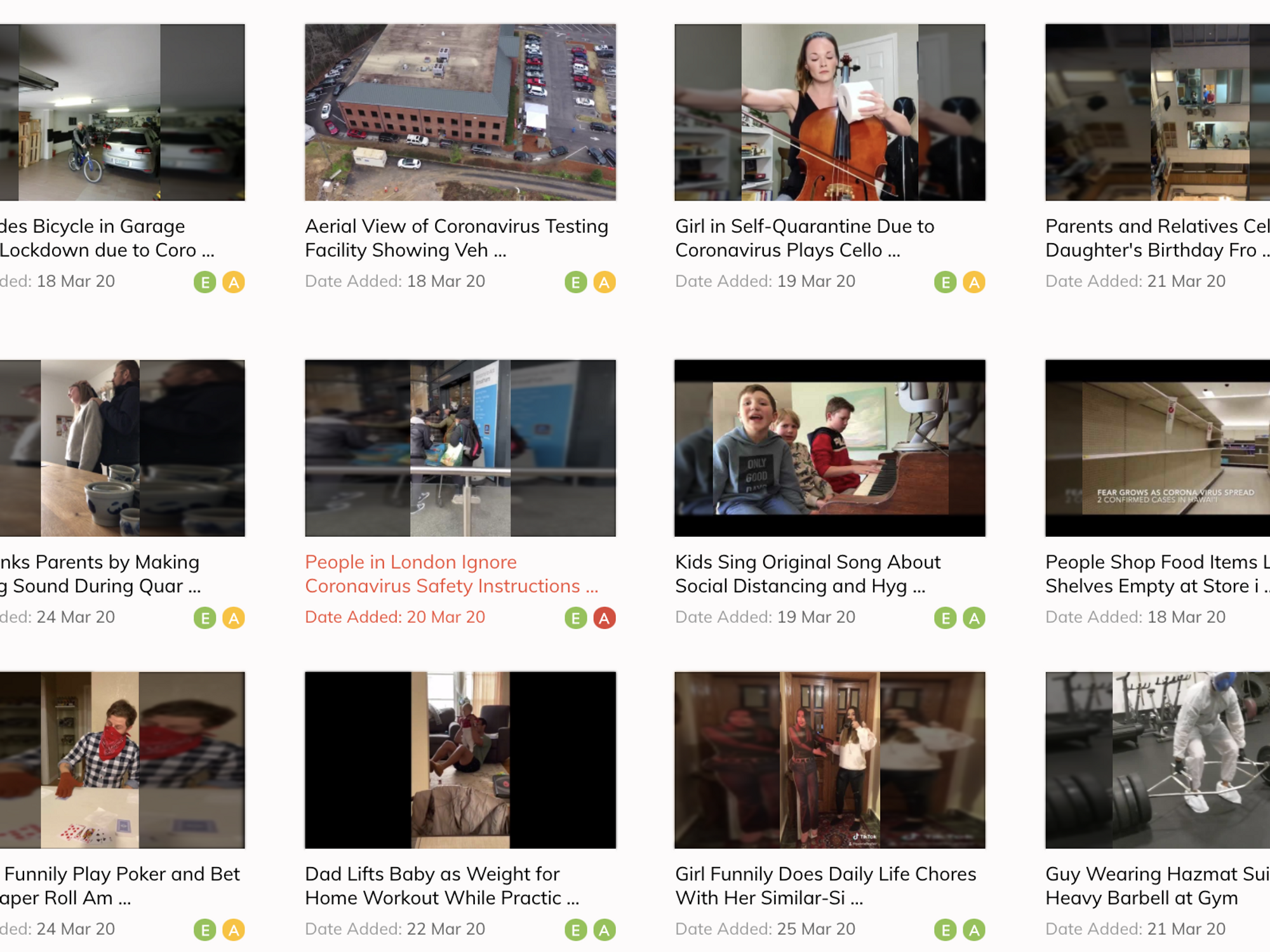Click green E badge on Girl Does Daily Chores card
Viewport: 1270px width, 952px height.
(x=945, y=930)
